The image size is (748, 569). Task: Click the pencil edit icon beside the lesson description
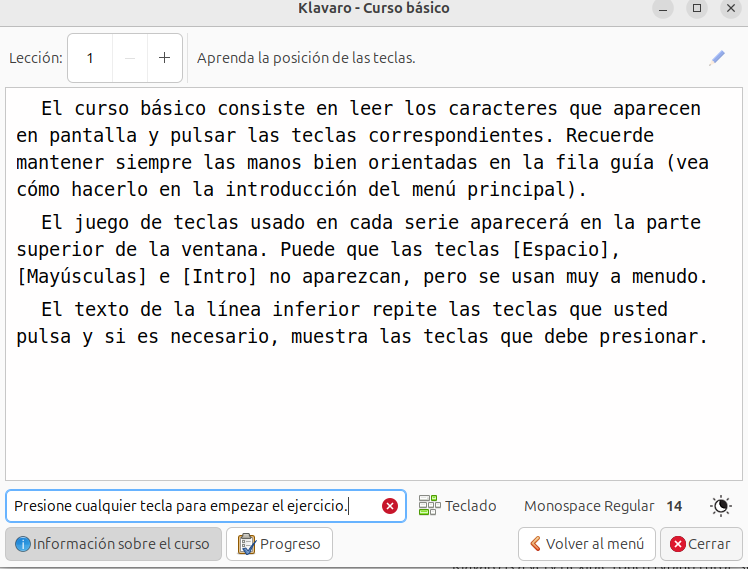coord(716,58)
